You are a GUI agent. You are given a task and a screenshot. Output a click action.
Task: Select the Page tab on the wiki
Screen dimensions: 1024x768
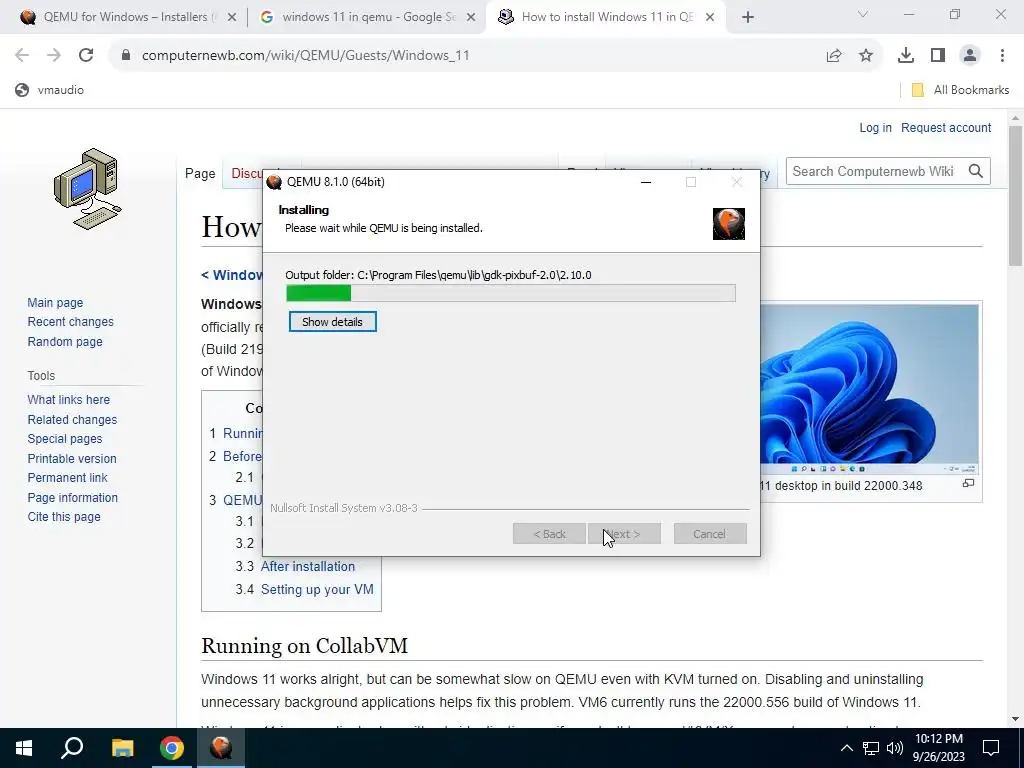pos(200,174)
